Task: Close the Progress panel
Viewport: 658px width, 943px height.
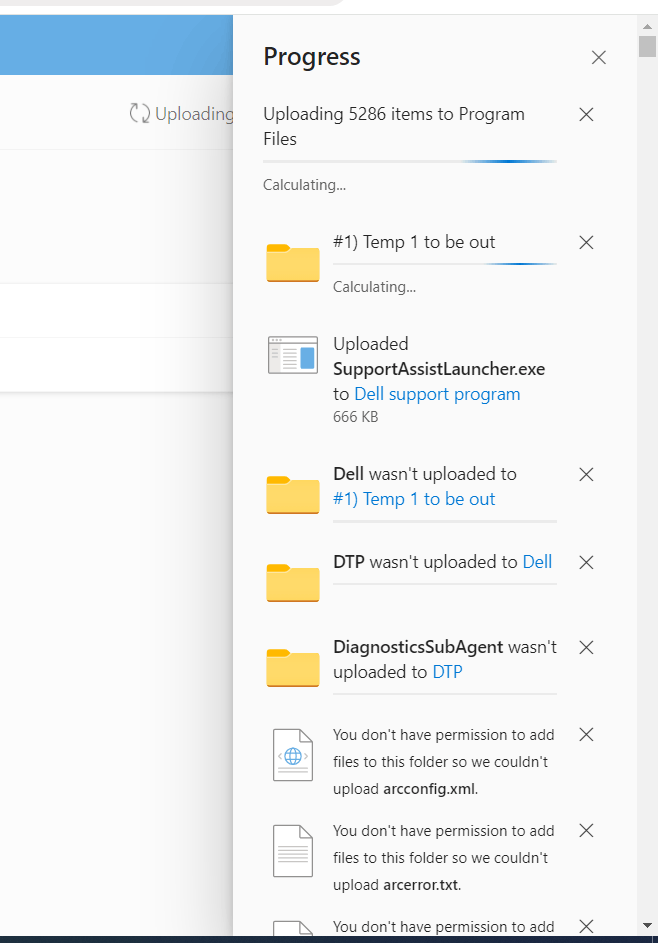Action: tap(598, 58)
